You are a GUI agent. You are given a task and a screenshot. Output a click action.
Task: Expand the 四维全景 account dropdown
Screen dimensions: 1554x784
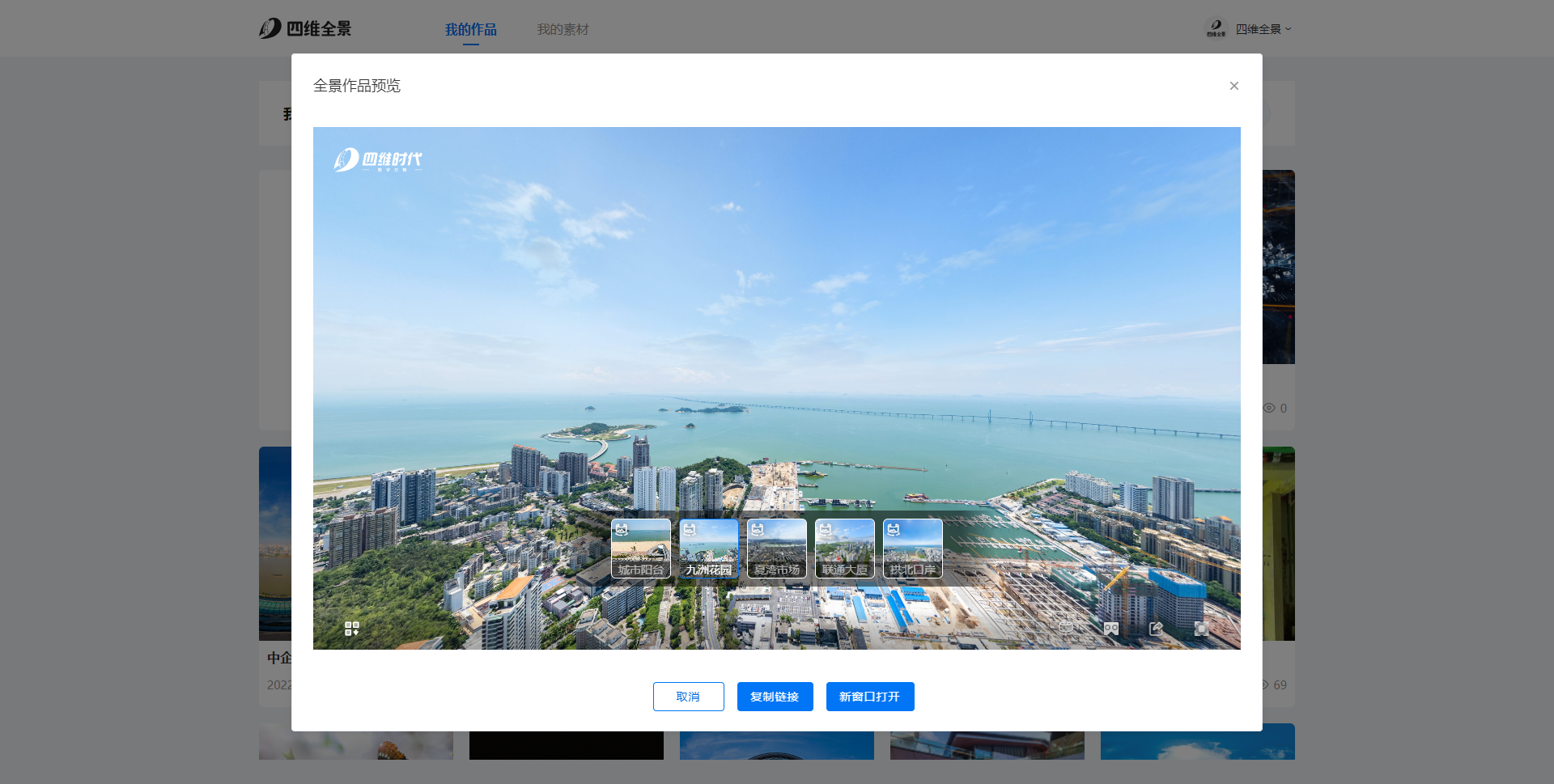[x=1263, y=29]
